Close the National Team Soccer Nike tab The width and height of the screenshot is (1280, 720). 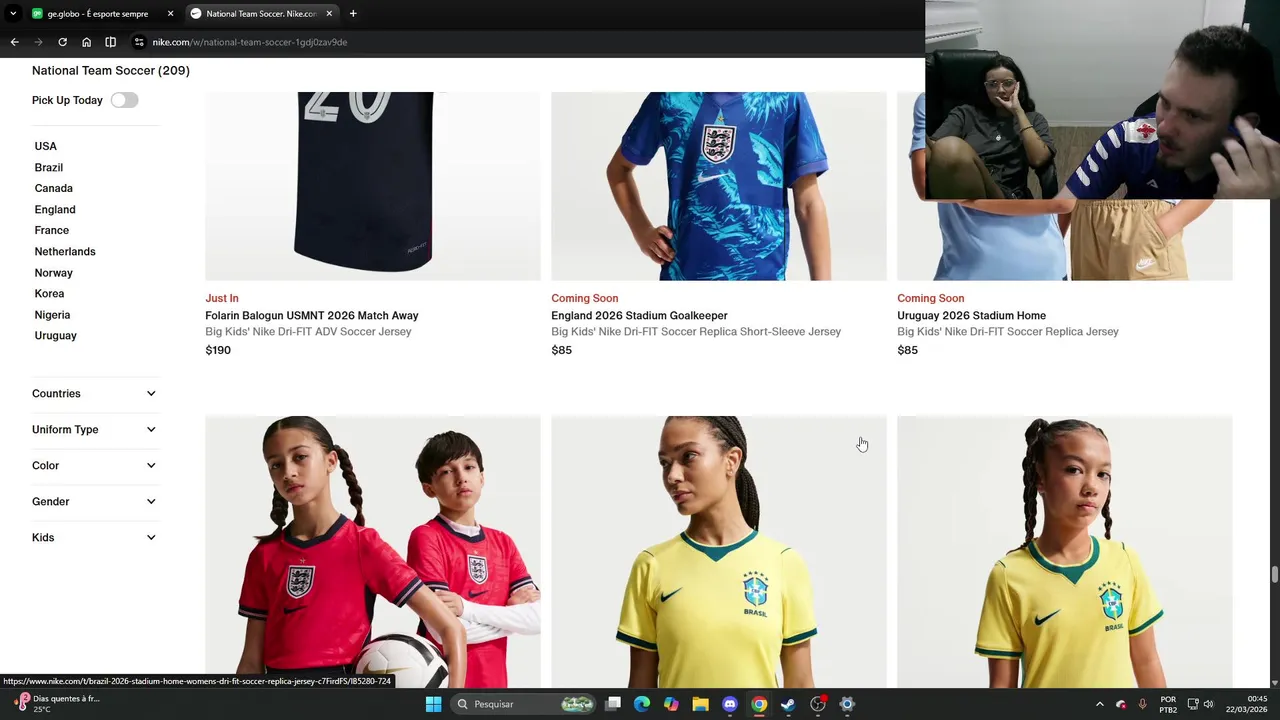[329, 14]
